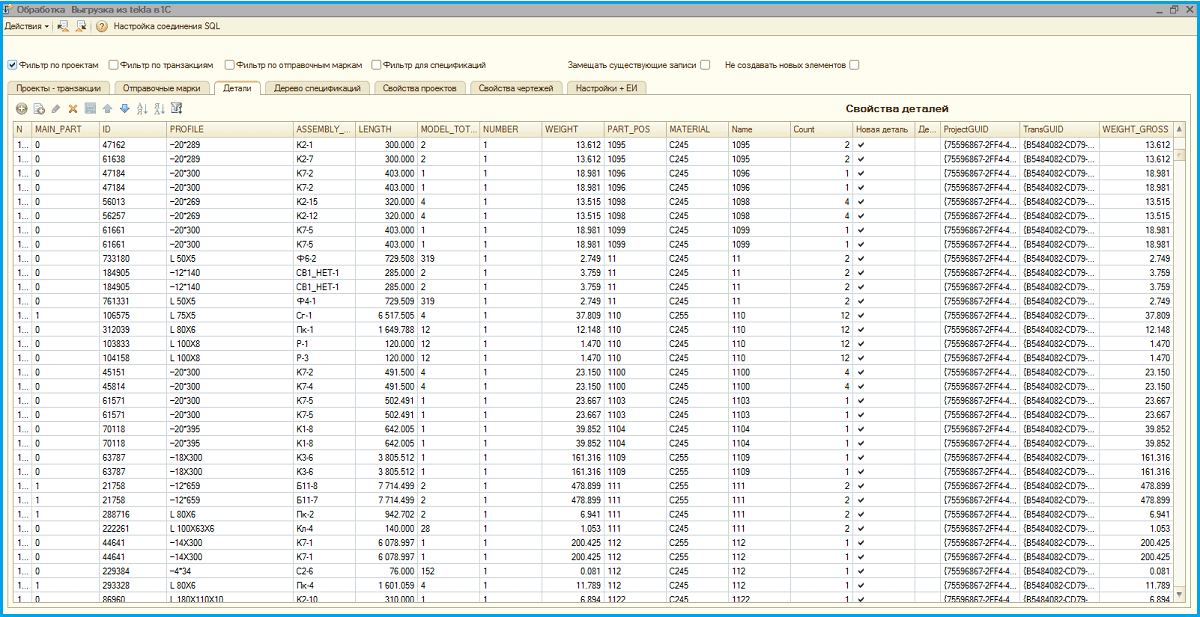
Task: Enable the Фильтр по транзакциям checkbox
Action: pos(114,65)
